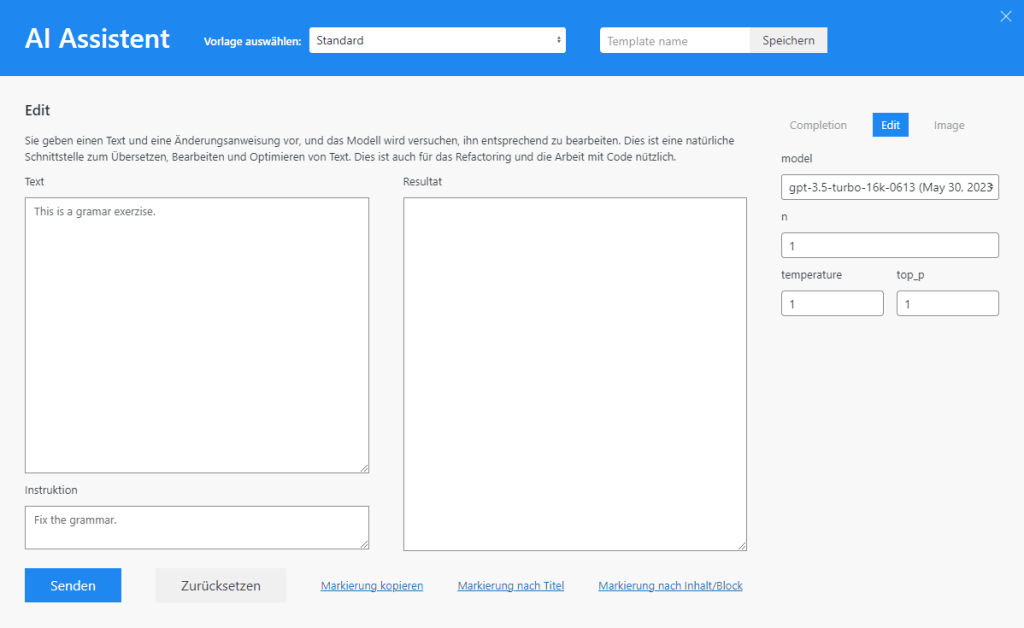Click the 'temperature' label
Image resolution: width=1024 pixels, height=628 pixels.
coord(811,275)
